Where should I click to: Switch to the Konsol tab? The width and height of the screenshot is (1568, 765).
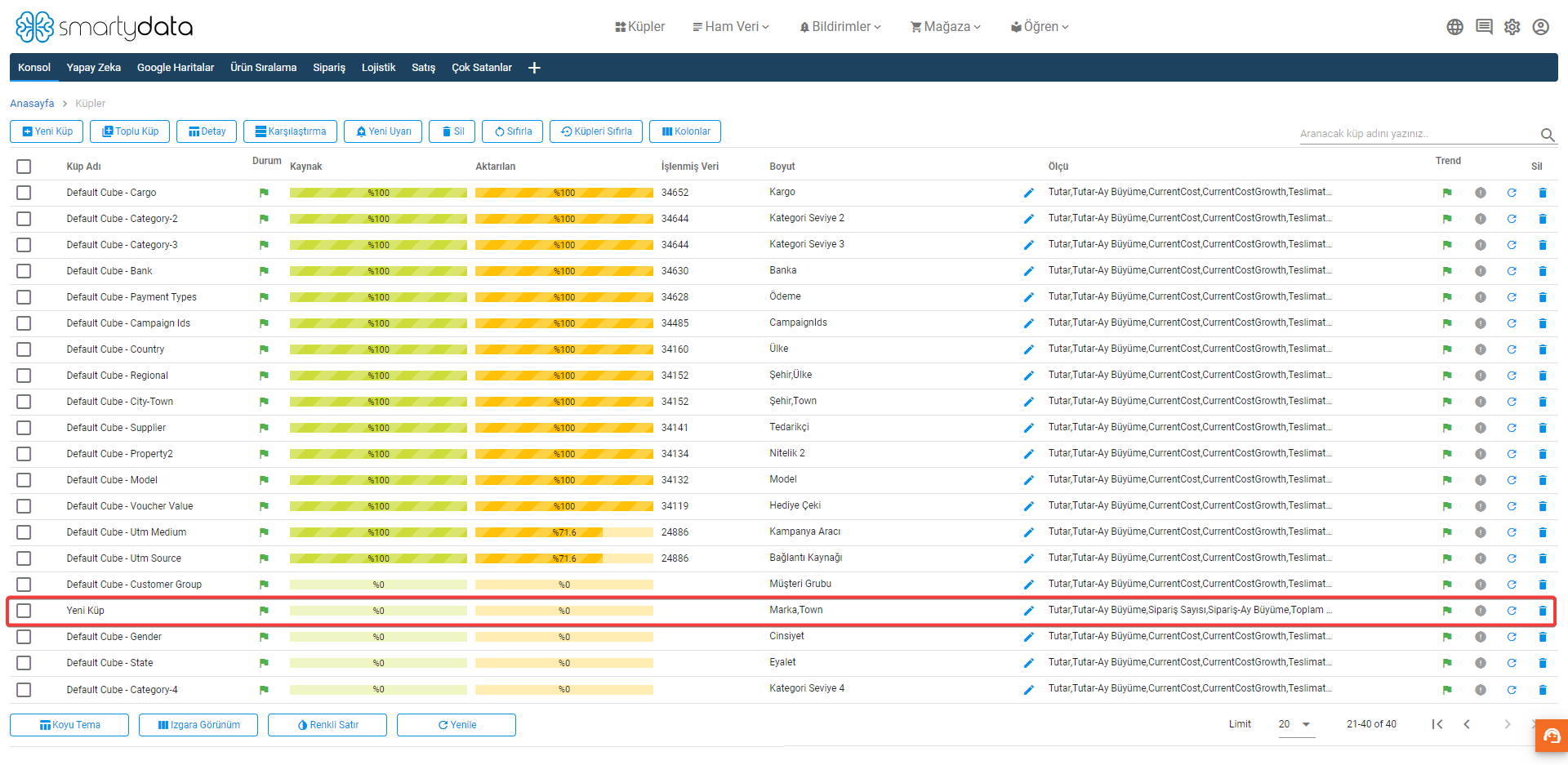point(34,68)
